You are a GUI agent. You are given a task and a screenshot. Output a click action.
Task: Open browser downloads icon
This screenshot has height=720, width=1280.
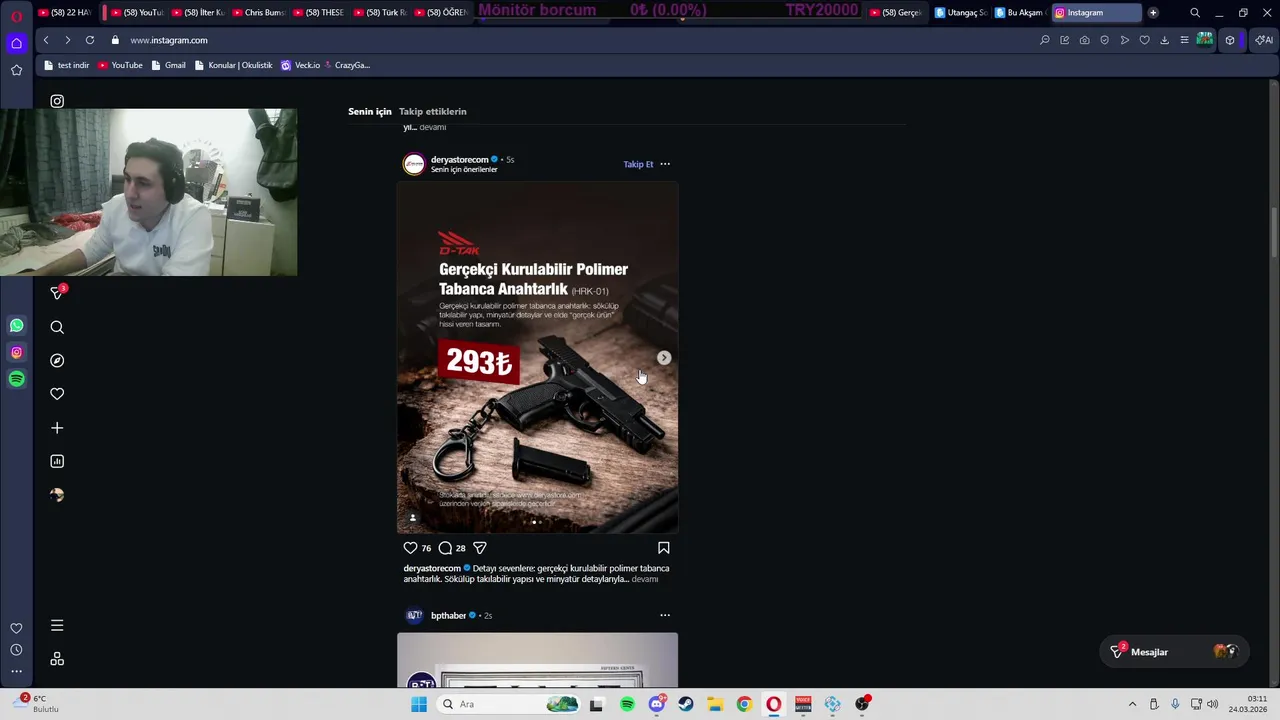click(1164, 40)
